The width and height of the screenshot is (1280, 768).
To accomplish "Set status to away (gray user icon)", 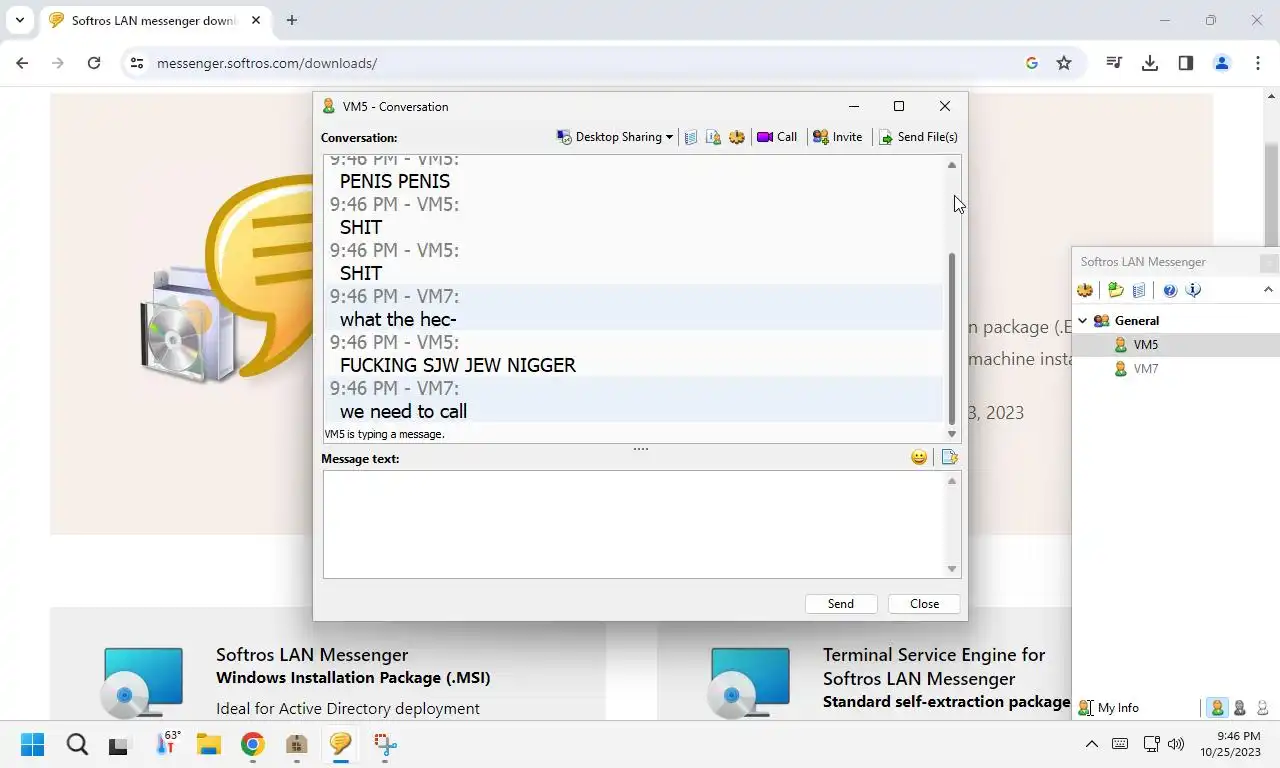I will pyautogui.click(x=1240, y=708).
